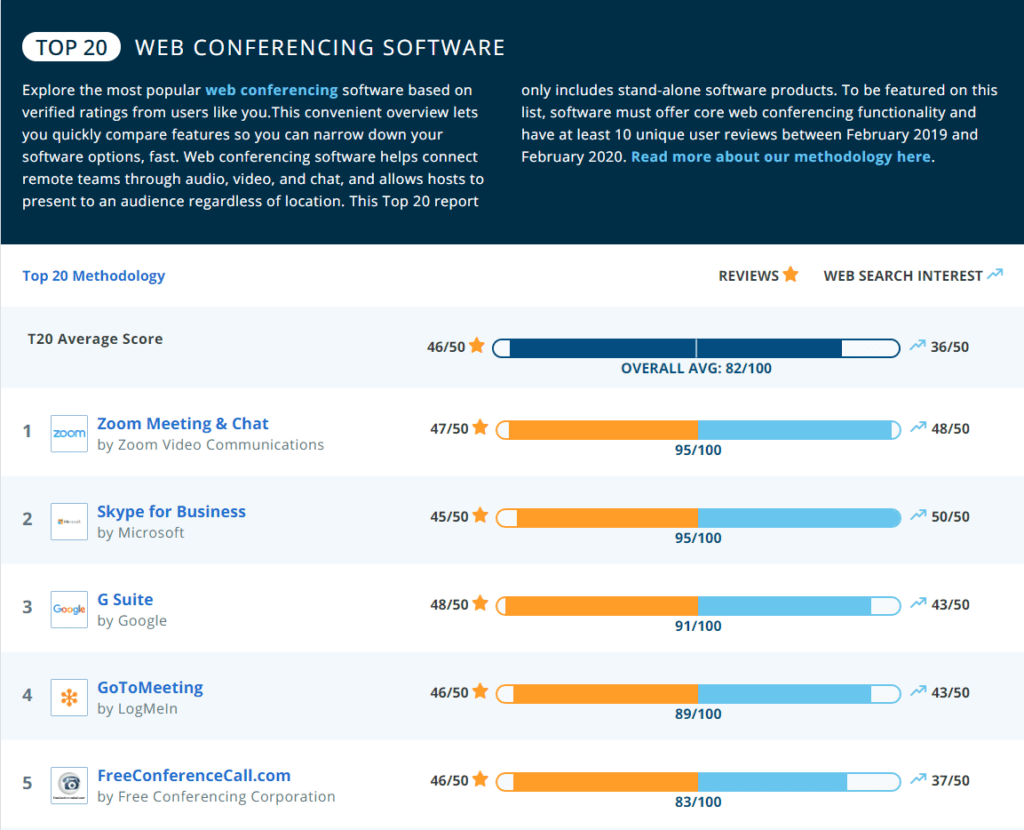Click star next to 46/50 in GoToMeeting row

click(x=480, y=691)
